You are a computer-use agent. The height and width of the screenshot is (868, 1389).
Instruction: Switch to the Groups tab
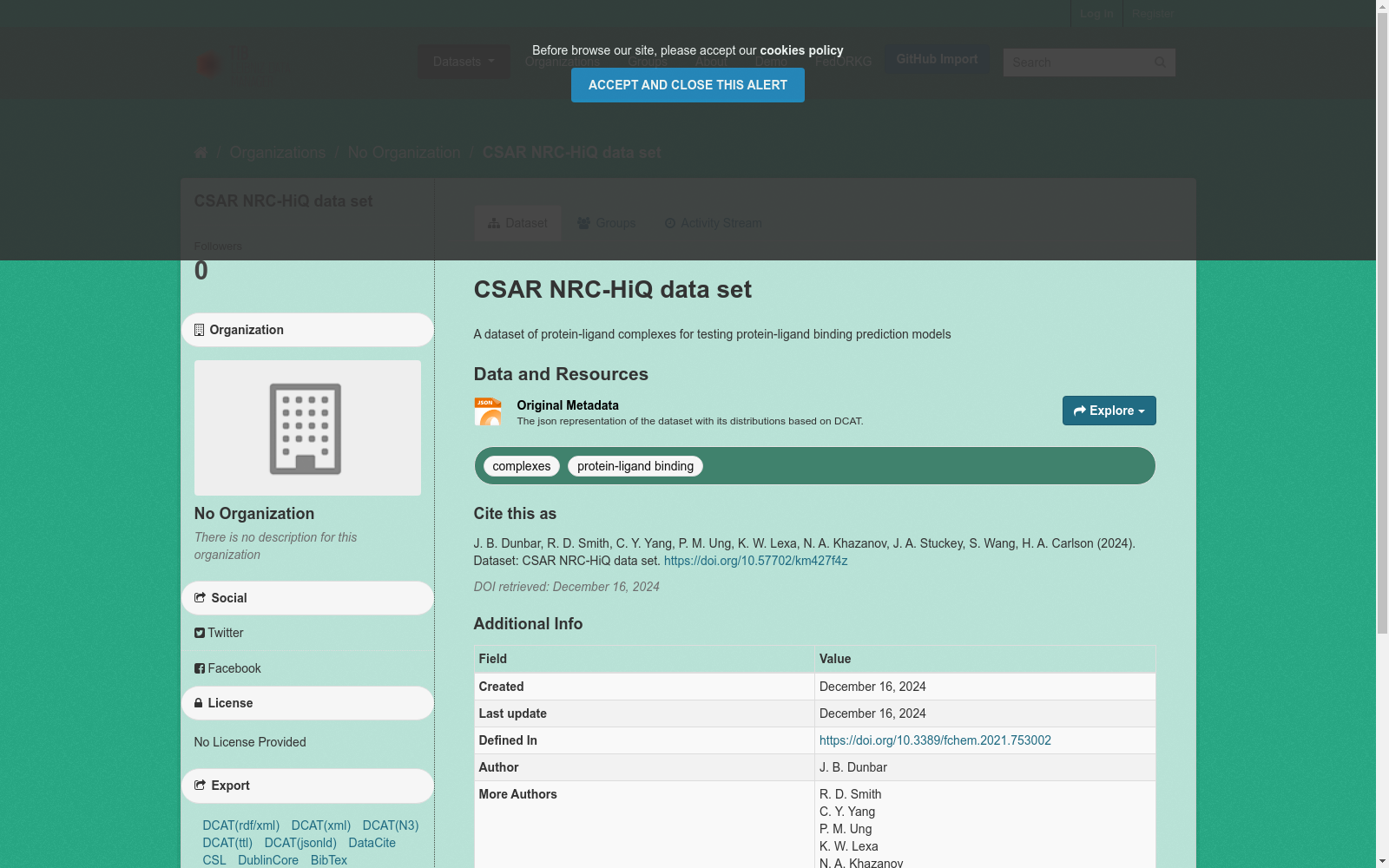click(606, 223)
